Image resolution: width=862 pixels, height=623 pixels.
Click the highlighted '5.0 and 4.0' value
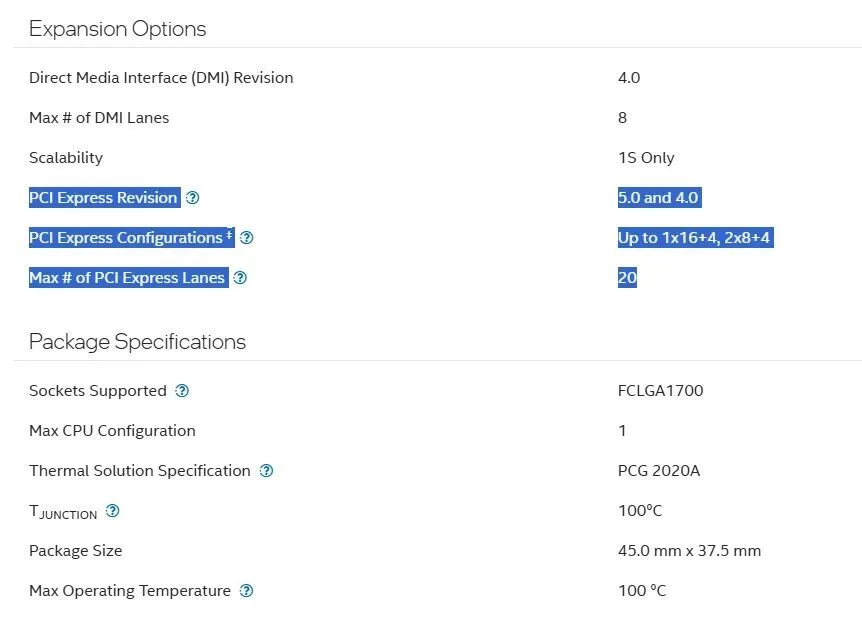tap(658, 198)
